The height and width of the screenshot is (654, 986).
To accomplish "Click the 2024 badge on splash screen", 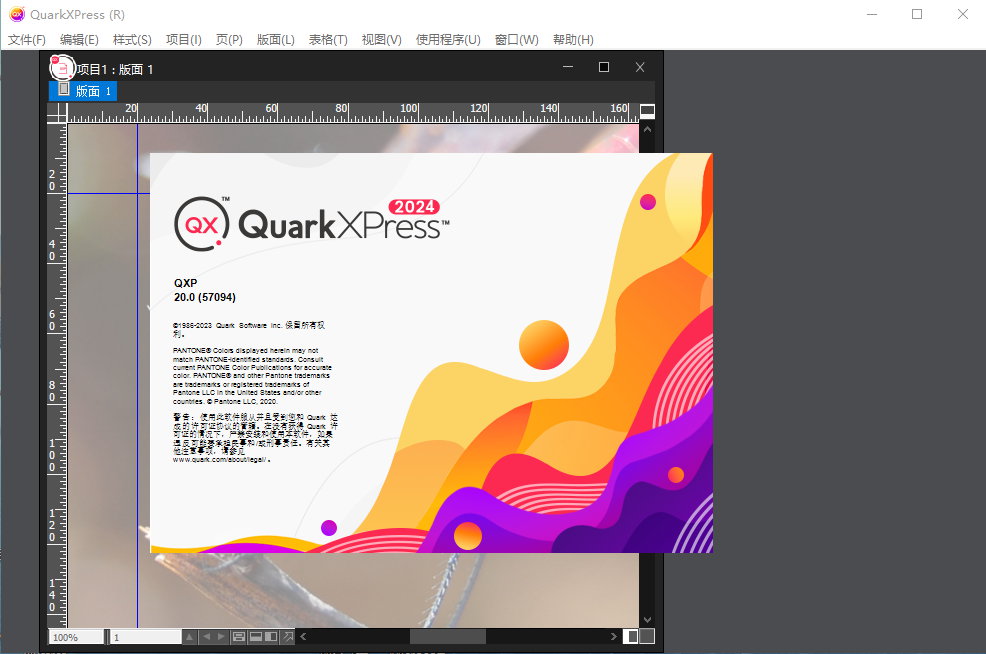I will (x=414, y=207).
